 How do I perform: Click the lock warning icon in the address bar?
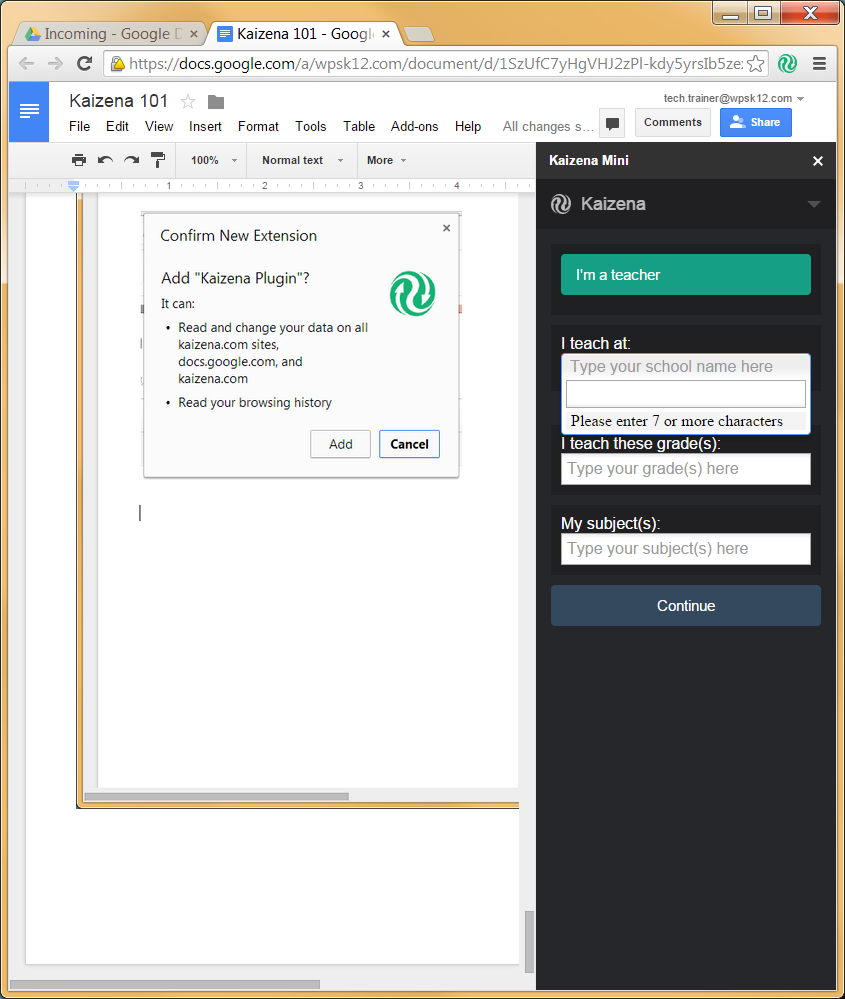pyautogui.click(x=118, y=63)
